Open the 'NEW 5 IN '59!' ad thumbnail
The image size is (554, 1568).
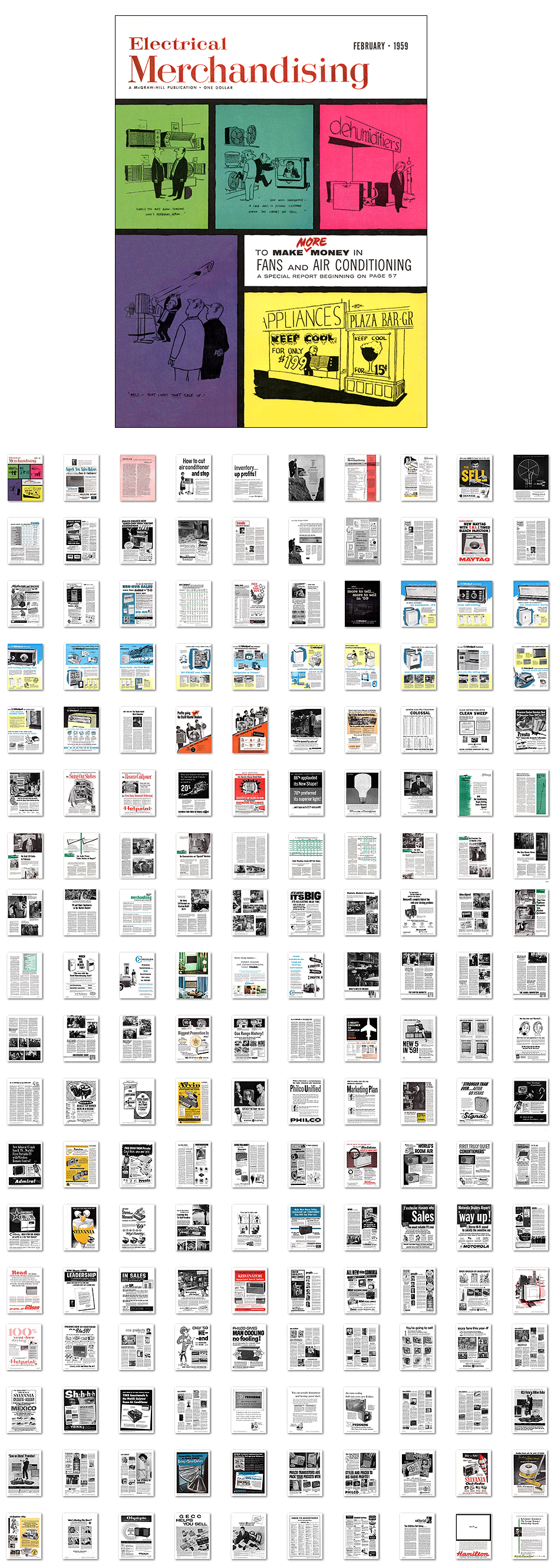tap(419, 1039)
